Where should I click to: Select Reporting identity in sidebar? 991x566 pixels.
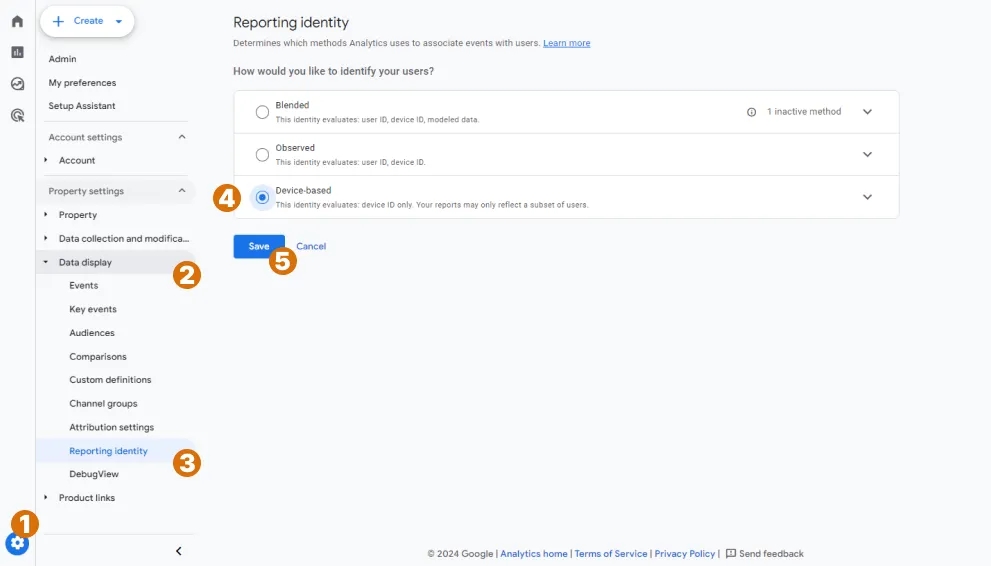[x=108, y=451]
